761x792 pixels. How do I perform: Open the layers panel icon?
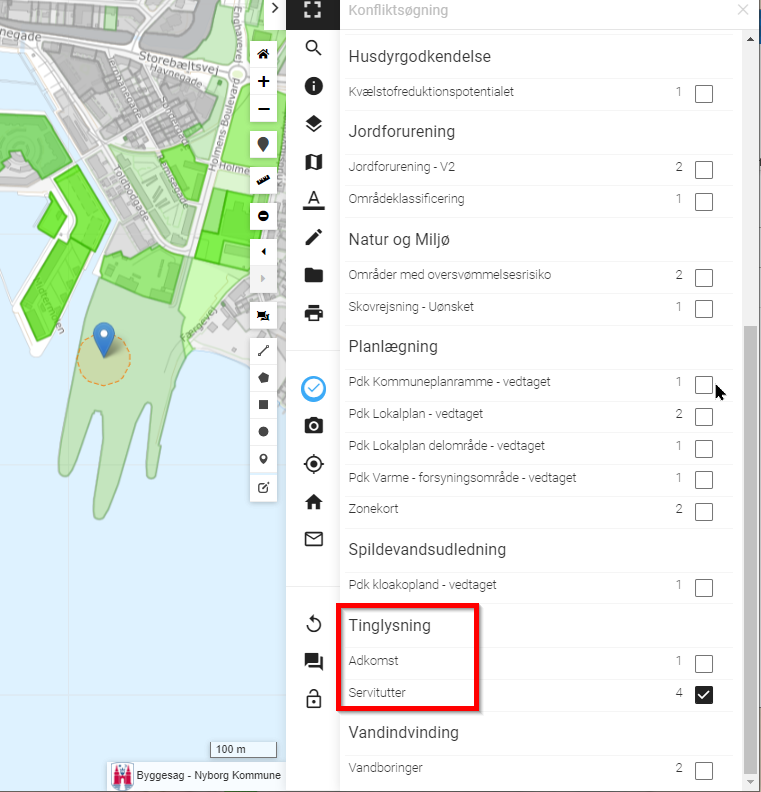pos(313,124)
